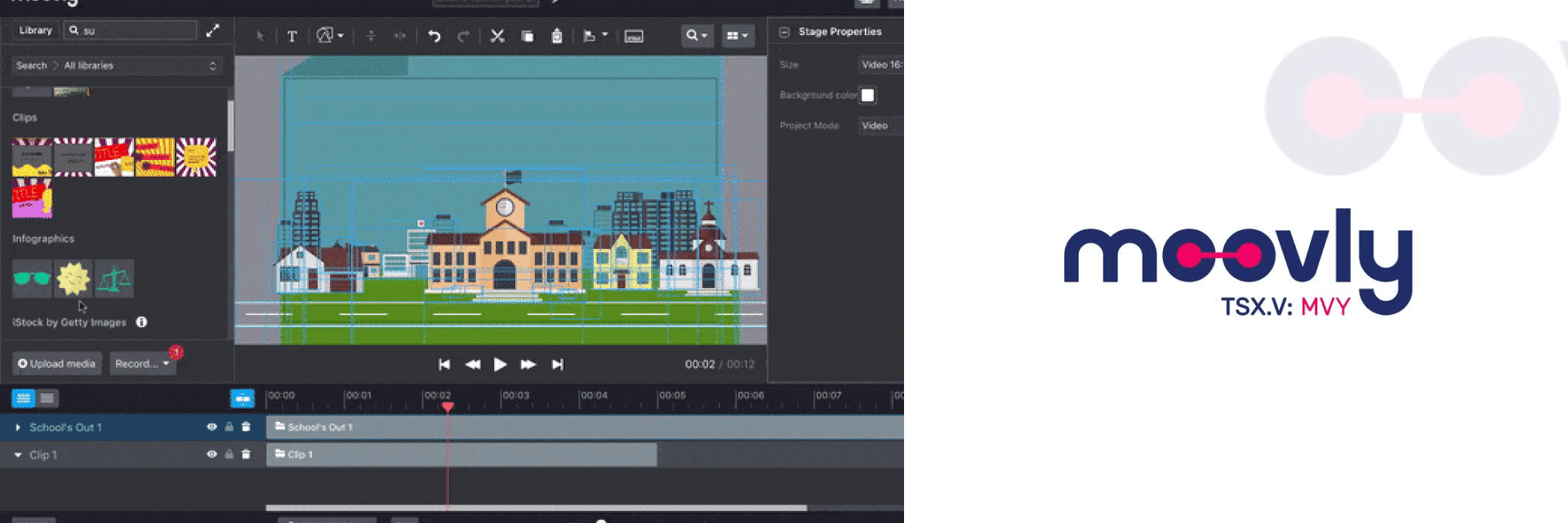Expand the School's Out 1 layer

click(x=17, y=428)
